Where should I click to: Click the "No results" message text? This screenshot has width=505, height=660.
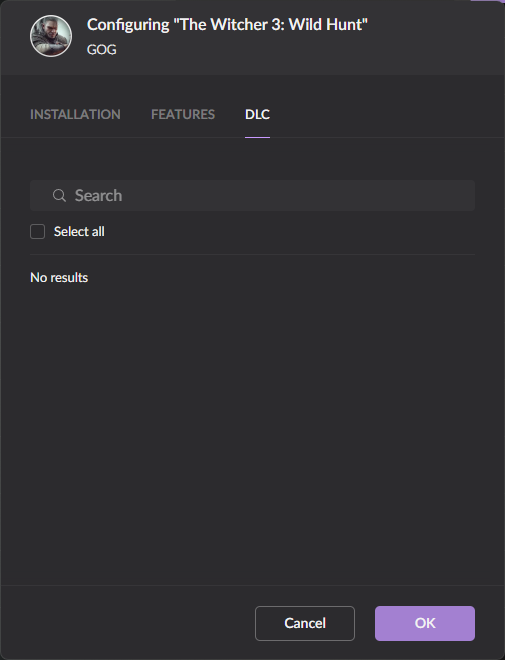click(59, 277)
